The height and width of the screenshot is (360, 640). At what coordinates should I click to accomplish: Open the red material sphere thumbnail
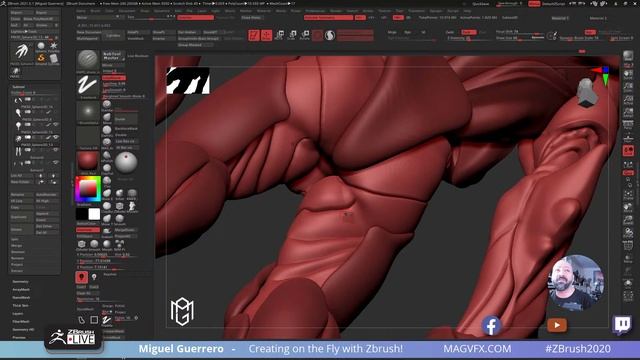[87, 162]
